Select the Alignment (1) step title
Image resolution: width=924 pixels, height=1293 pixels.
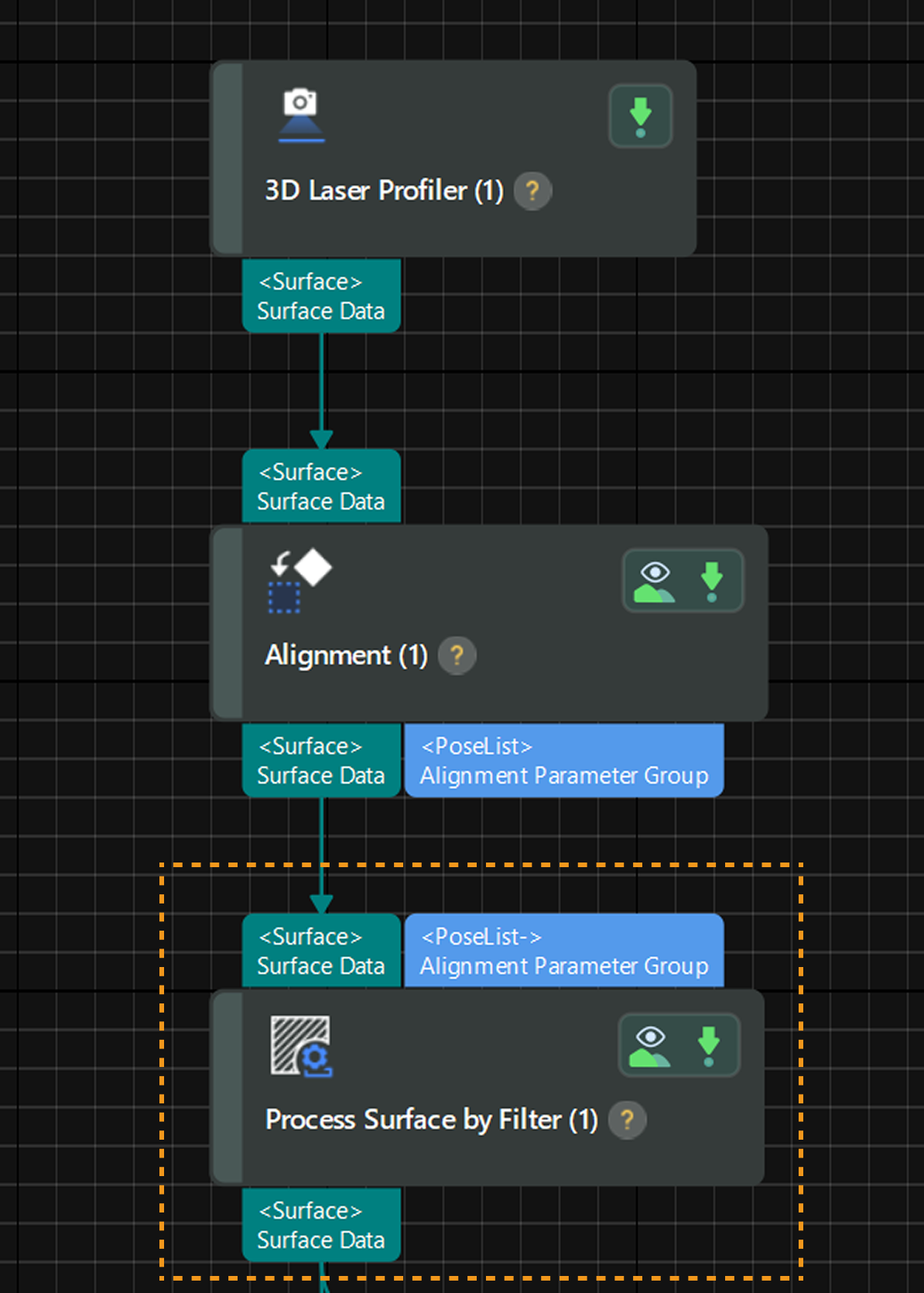coord(346,656)
